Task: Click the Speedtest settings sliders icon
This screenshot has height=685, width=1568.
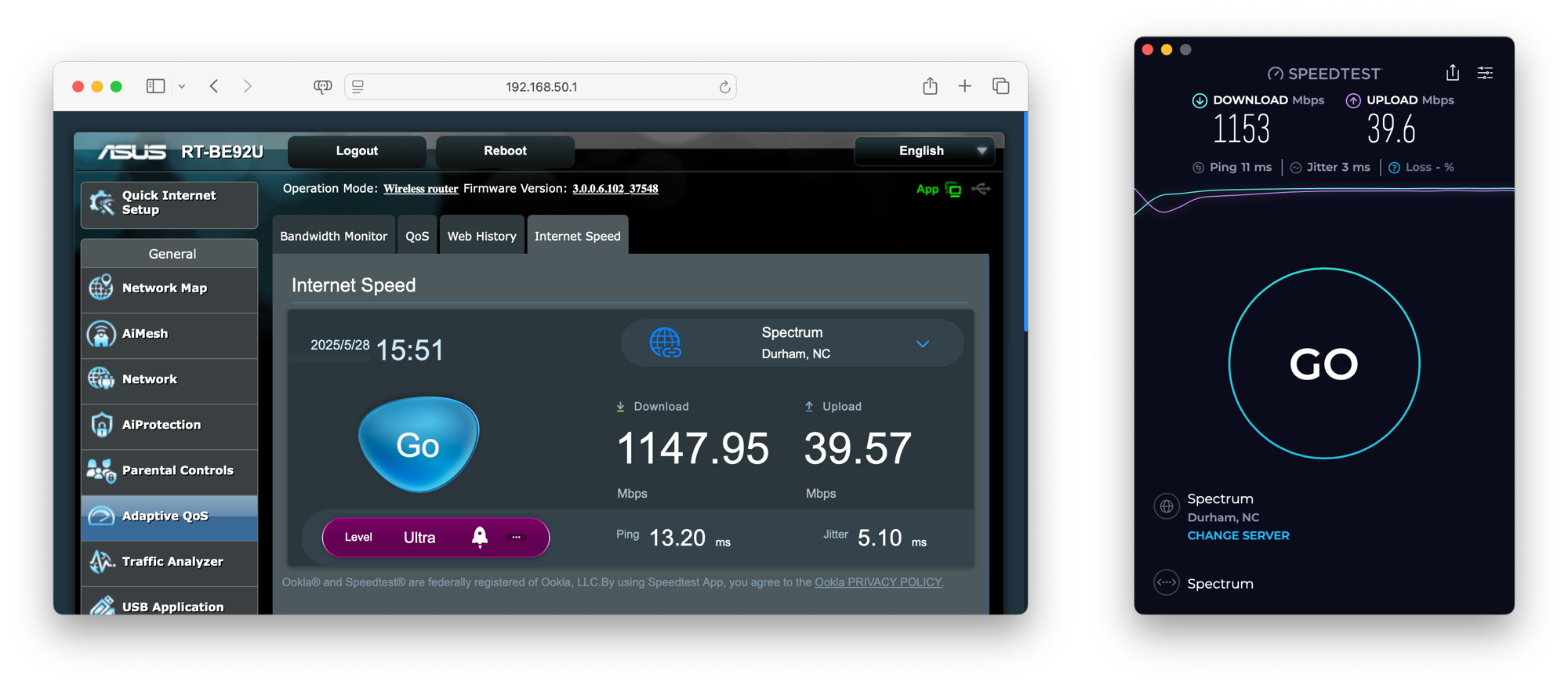Action: (x=1485, y=73)
